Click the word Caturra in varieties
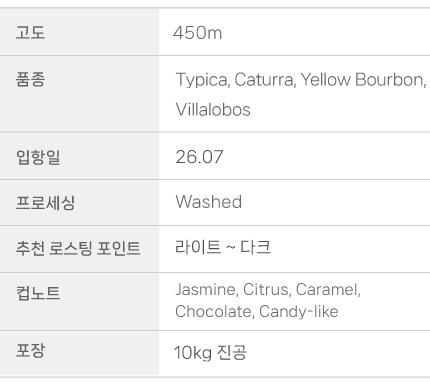The width and height of the screenshot is (430, 390). [x=265, y=80]
